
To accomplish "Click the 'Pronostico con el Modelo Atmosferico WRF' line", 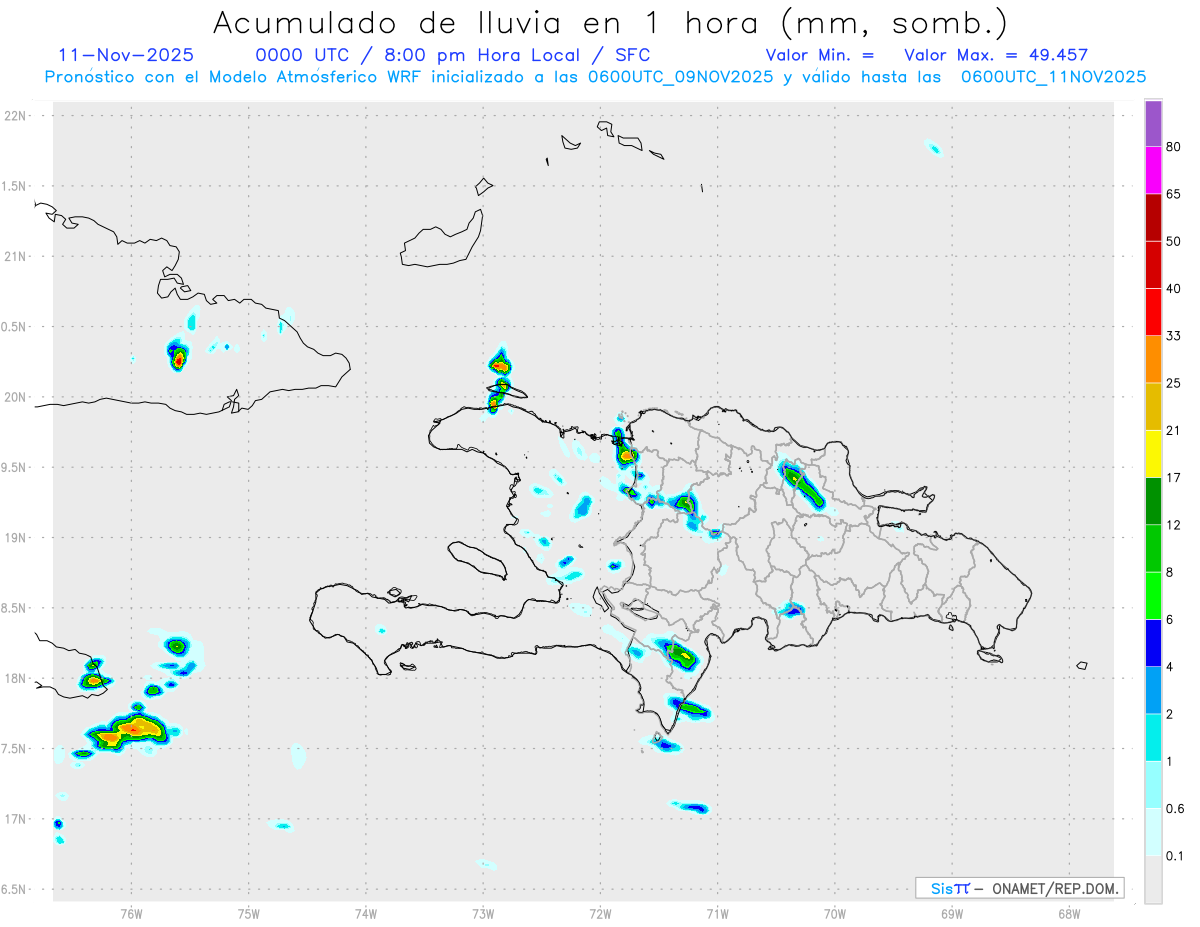I will (595, 76).
